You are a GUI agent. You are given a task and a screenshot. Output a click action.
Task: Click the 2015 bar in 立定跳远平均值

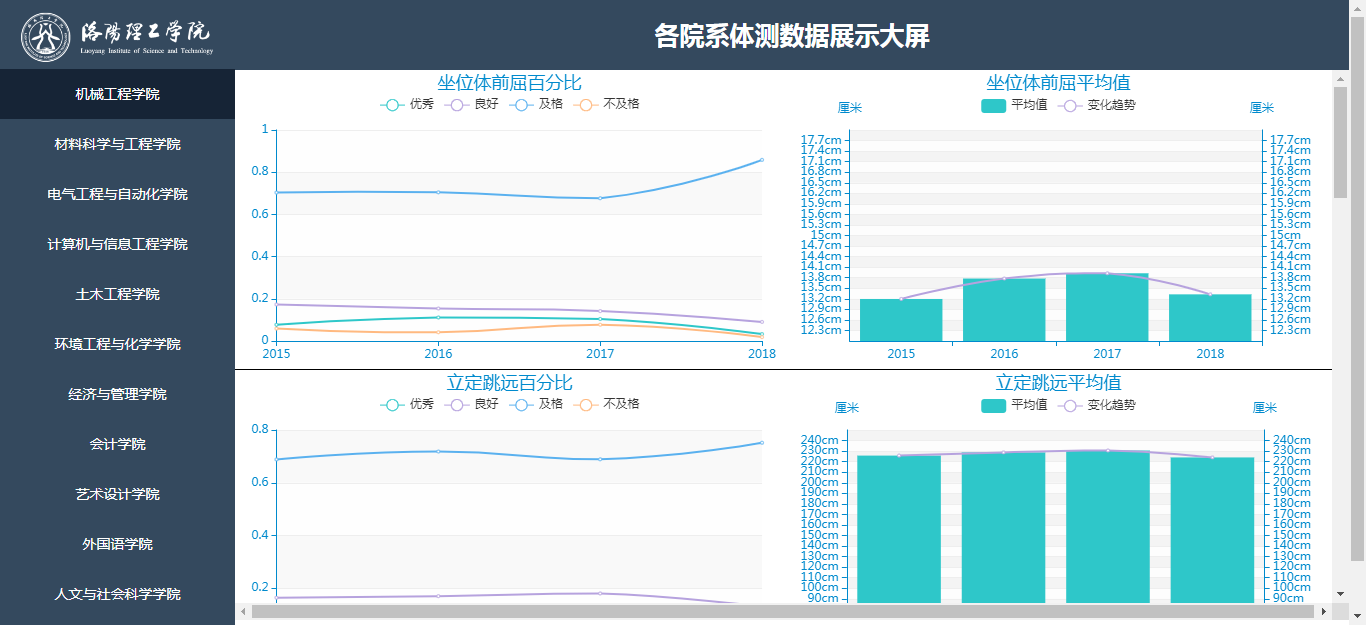click(x=899, y=529)
